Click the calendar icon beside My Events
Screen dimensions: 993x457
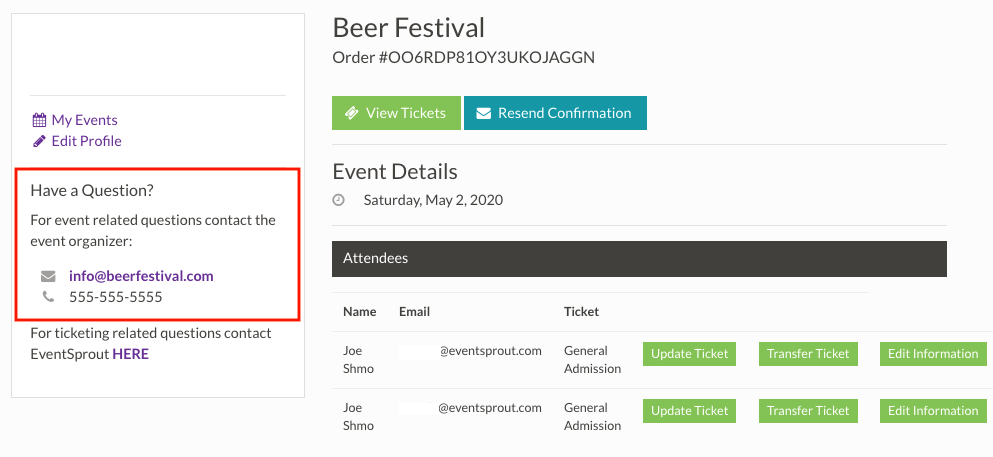pos(39,120)
